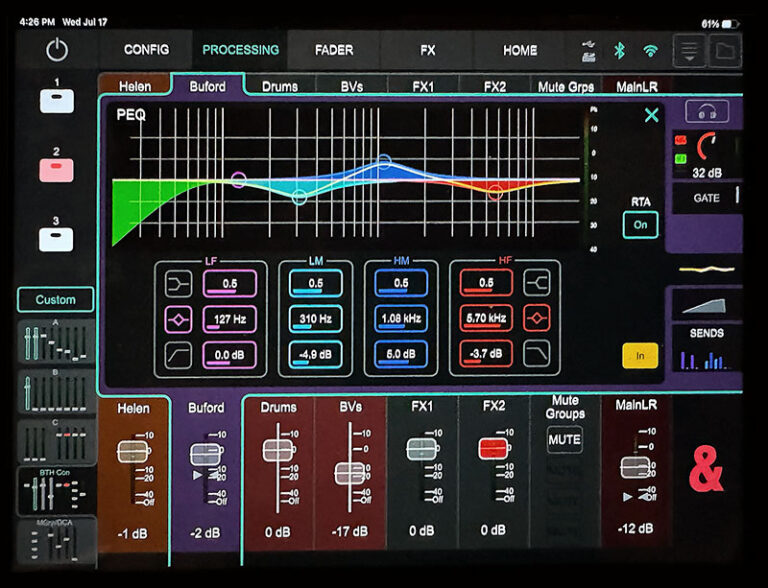Image resolution: width=768 pixels, height=588 pixels.
Task: Open the headphones monitor icon
Action: coord(706,112)
